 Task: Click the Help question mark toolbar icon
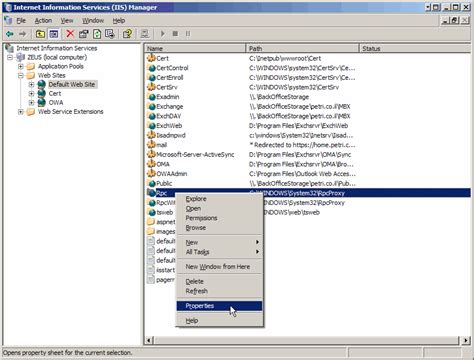point(127,34)
